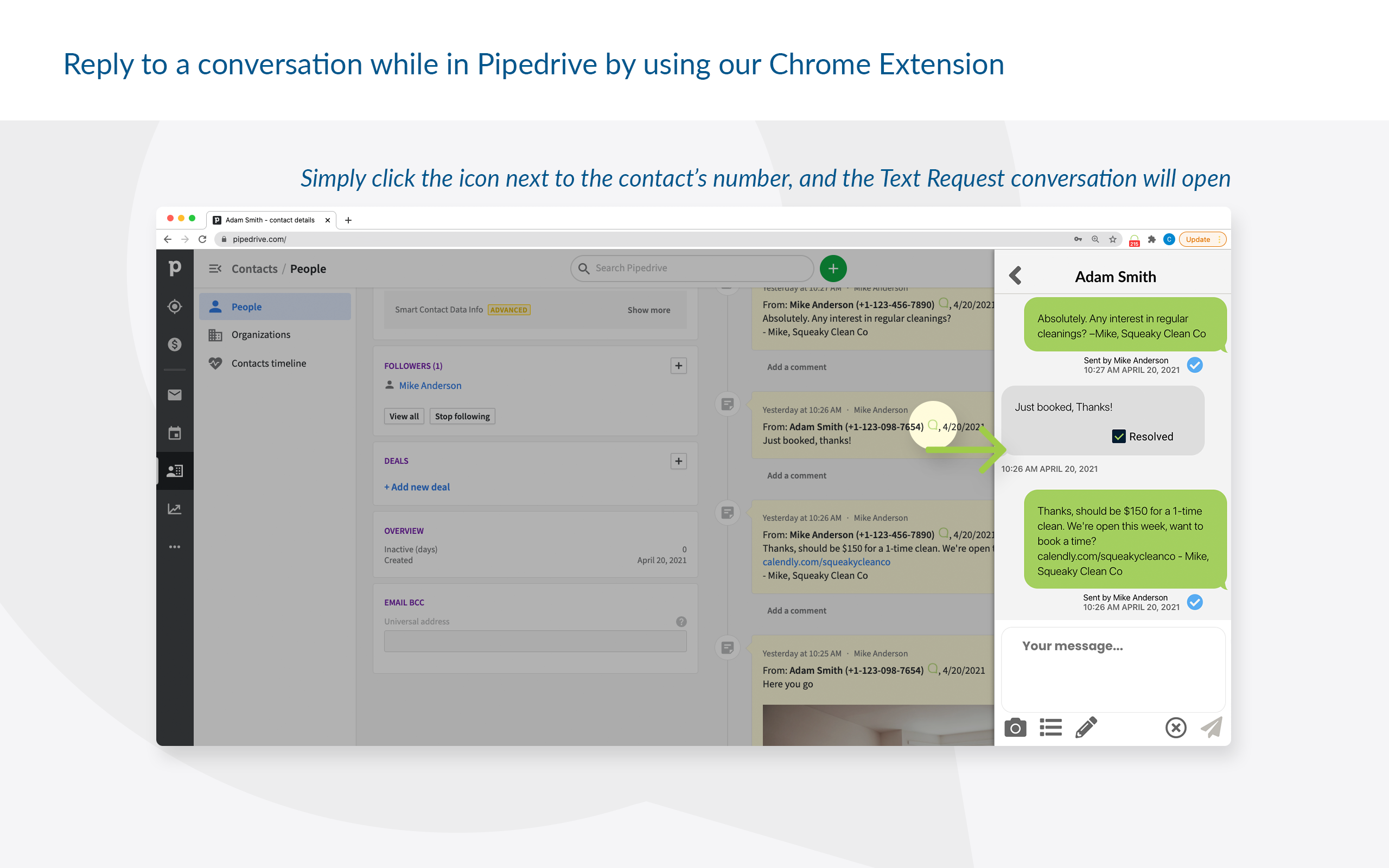Viewport: 1389px width, 868px height.
Task: Add deal with plus in Deals section
Action: point(678,461)
